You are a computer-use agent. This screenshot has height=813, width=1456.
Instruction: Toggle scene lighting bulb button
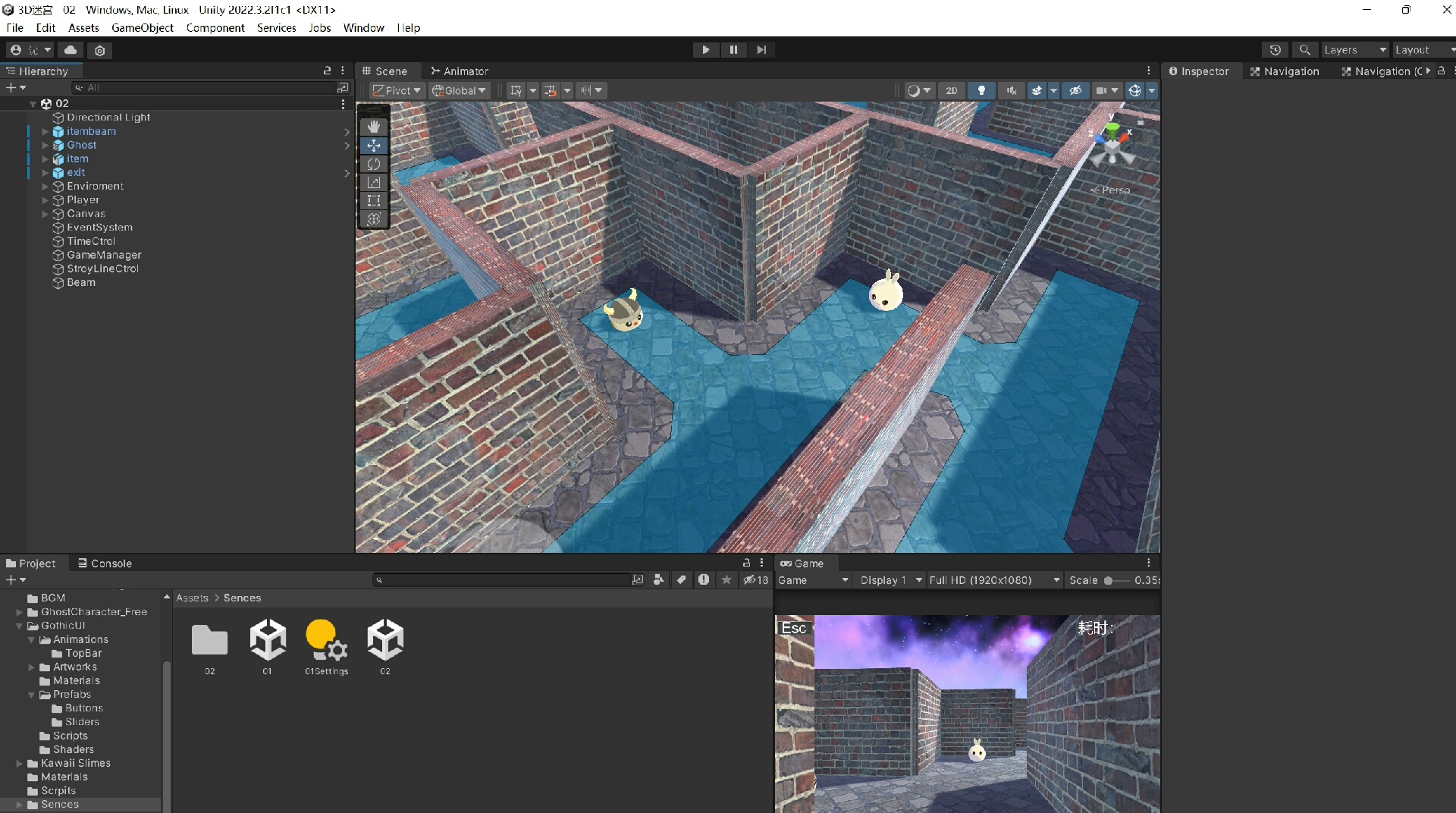981,91
